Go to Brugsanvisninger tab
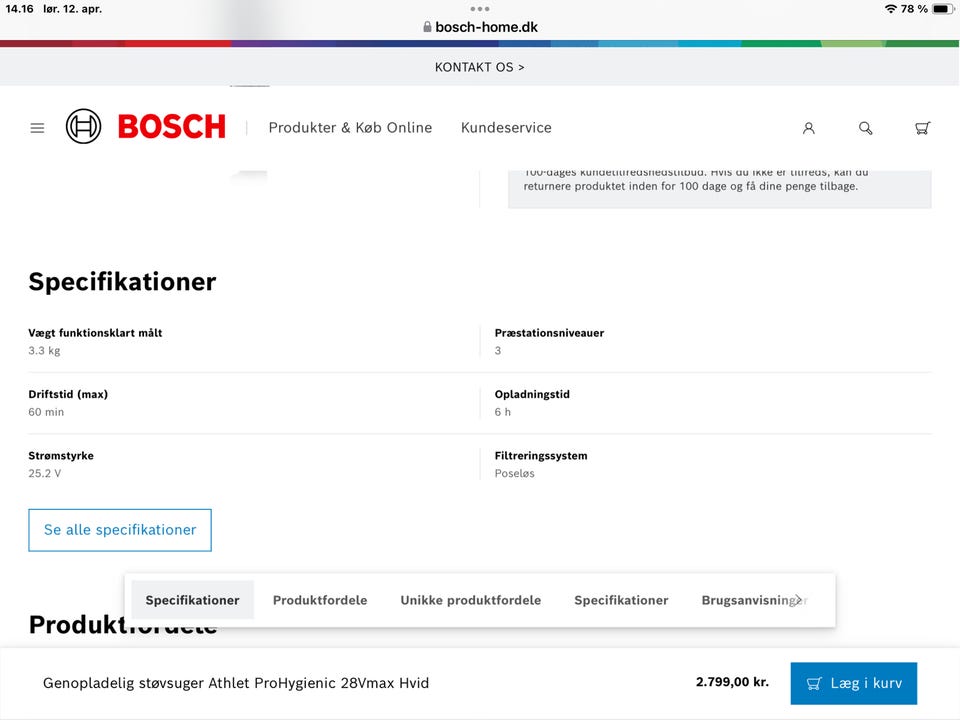Image resolution: width=960 pixels, height=720 pixels. coord(753,600)
